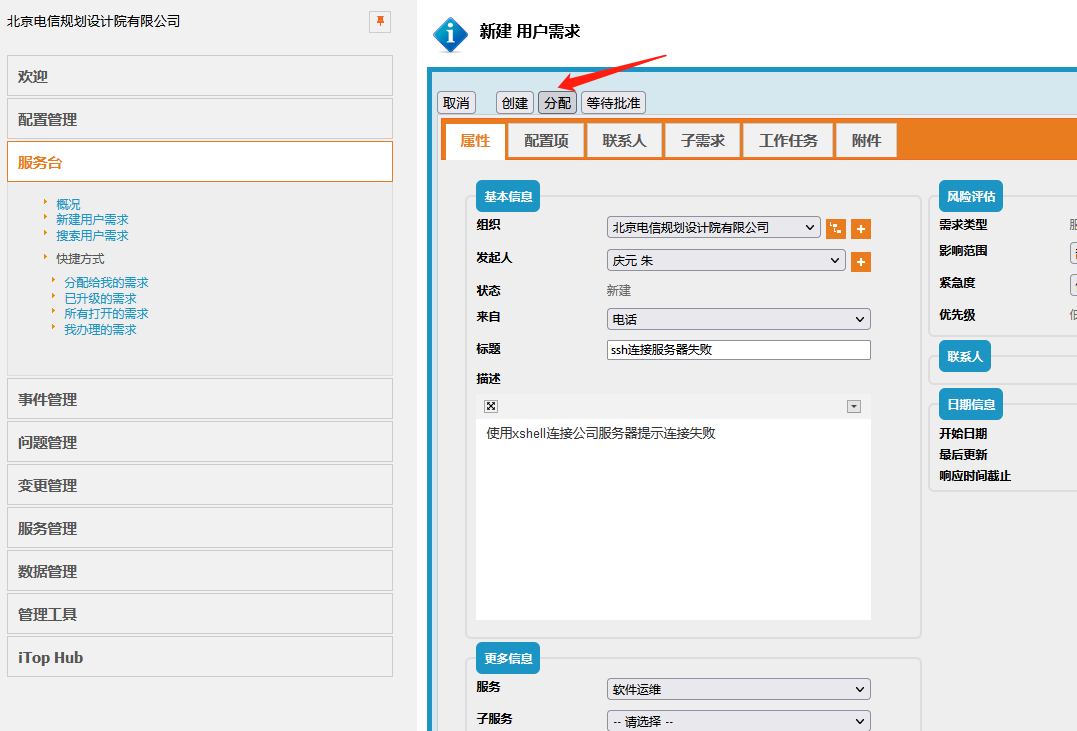Click the 新建 status value
Image resolution: width=1077 pixels, height=731 pixels.
619,291
